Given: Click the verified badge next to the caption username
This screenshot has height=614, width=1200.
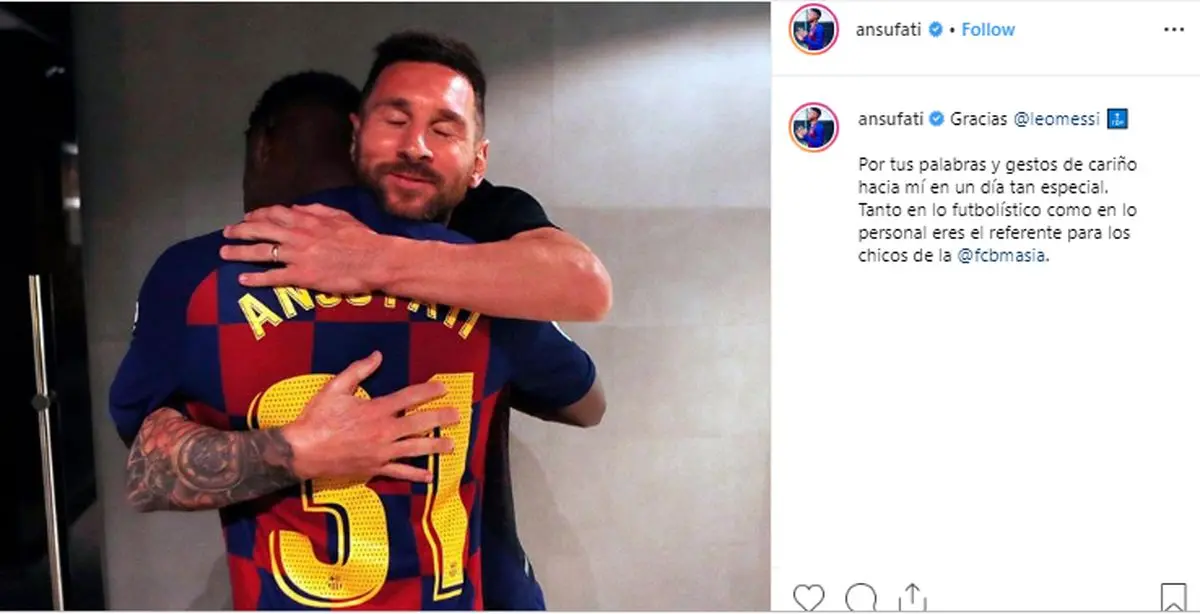Looking at the screenshot, I should tap(936, 119).
